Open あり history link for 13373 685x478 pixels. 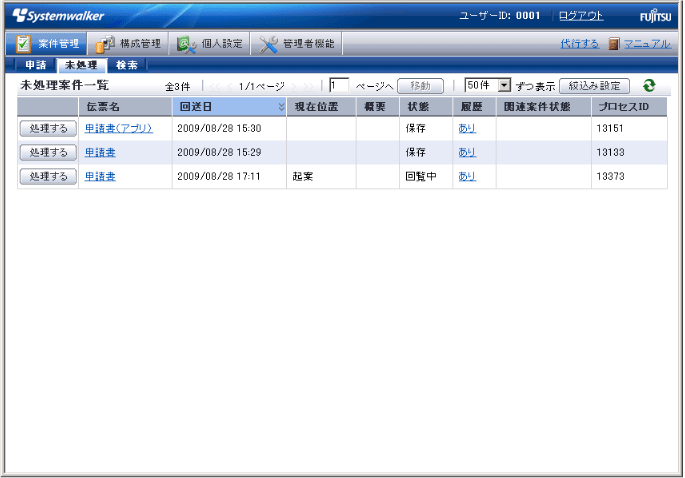point(467,177)
